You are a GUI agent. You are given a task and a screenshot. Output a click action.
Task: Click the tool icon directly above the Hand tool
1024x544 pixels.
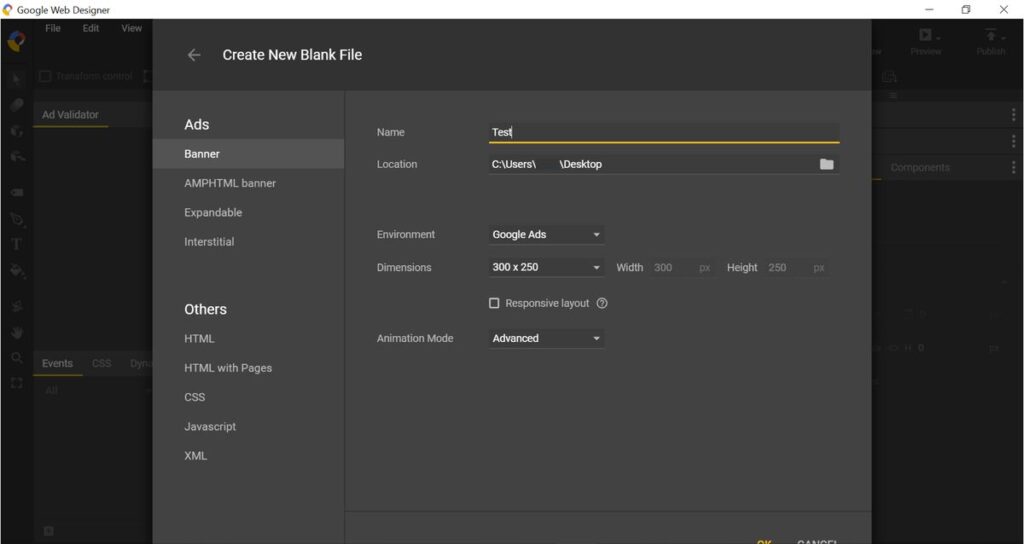pyautogui.click(x=17, y=306)
